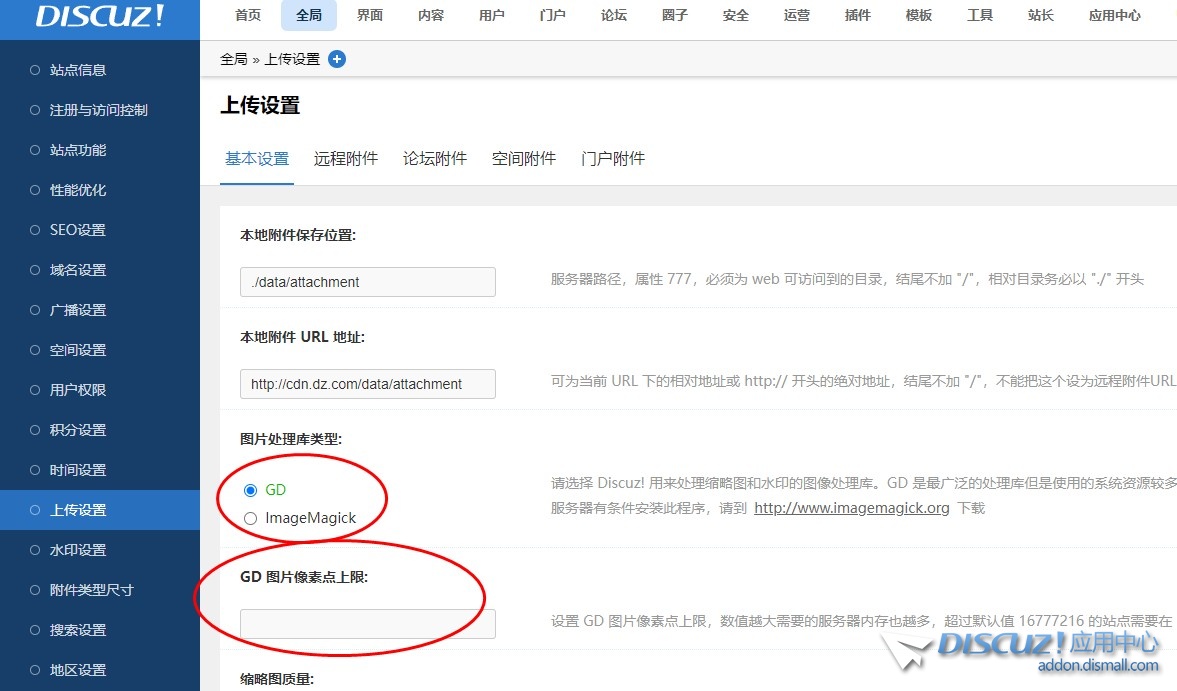Switch to the 论坛附件 tab
The image size is (1177, 691).
point(435,159)
